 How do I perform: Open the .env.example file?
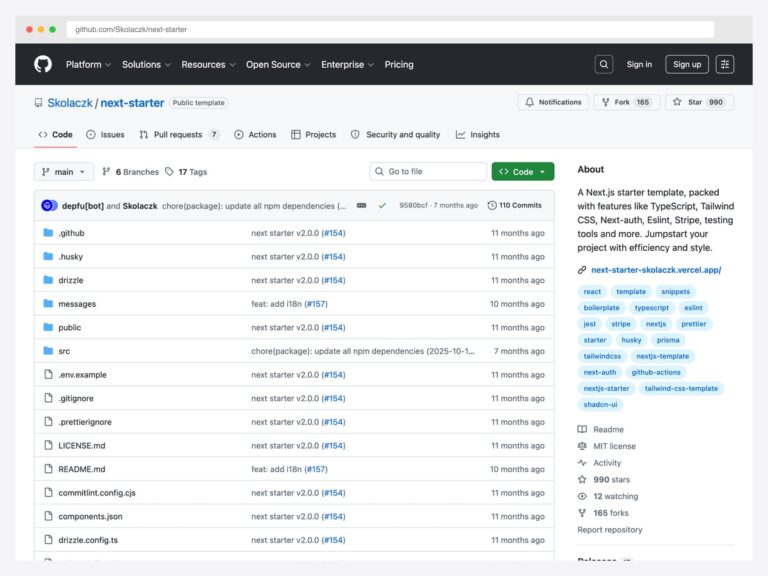82,375
